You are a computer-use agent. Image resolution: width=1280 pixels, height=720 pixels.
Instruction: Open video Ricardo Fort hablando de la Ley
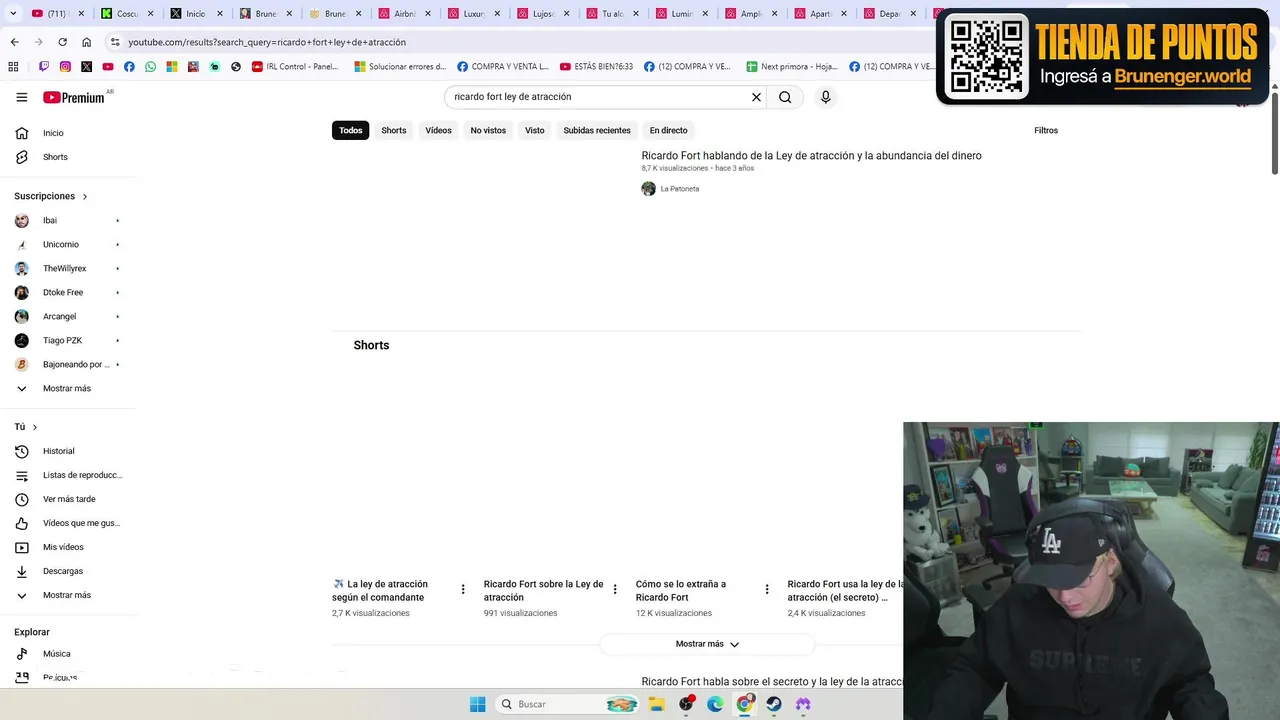811,156
